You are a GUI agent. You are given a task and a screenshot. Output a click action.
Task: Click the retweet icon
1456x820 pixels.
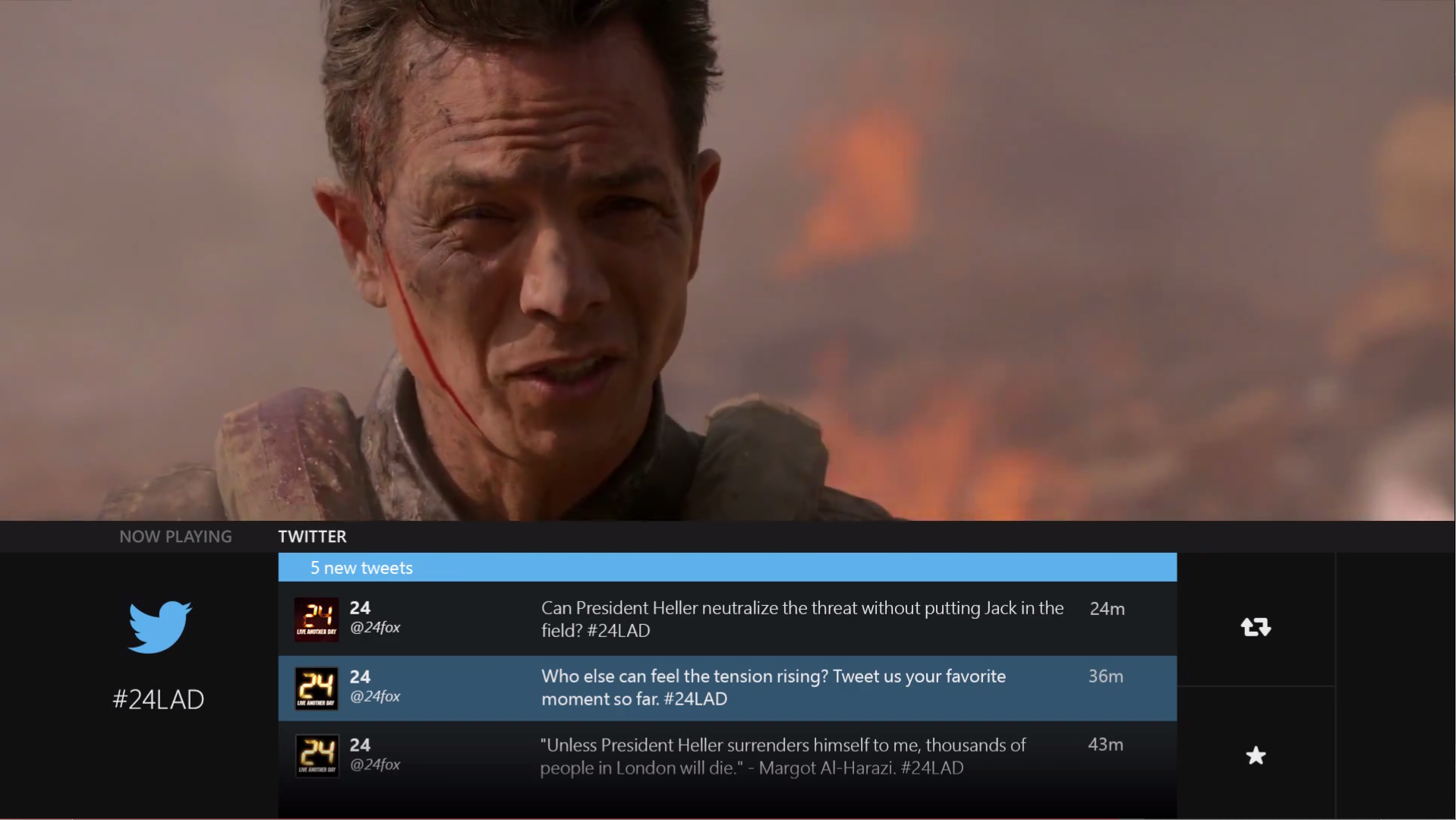pyautogui.click(x=1256, y=627)
